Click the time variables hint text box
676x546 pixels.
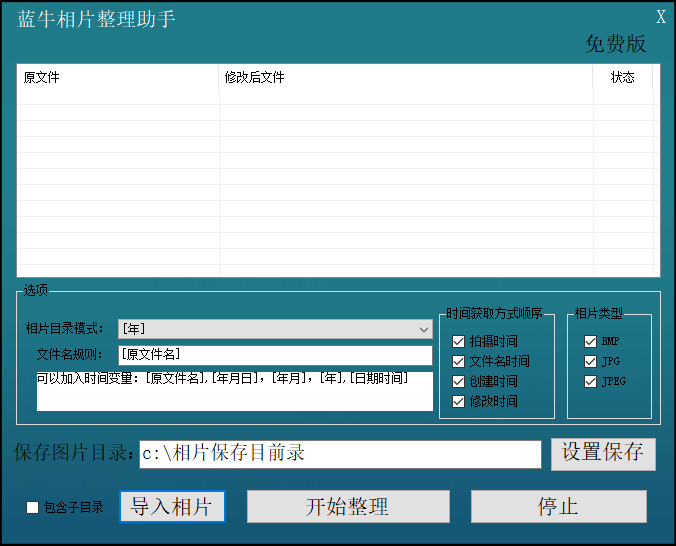235,391
